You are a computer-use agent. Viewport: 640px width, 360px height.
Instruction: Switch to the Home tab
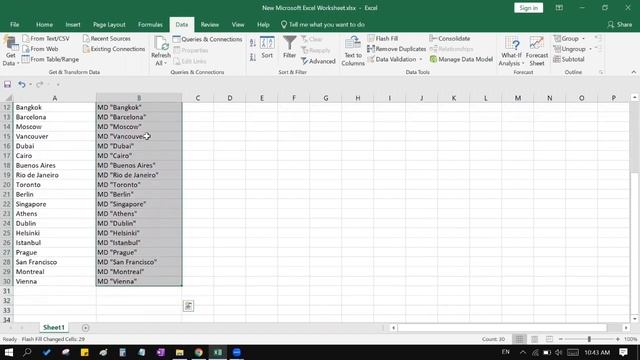[44, 24]
